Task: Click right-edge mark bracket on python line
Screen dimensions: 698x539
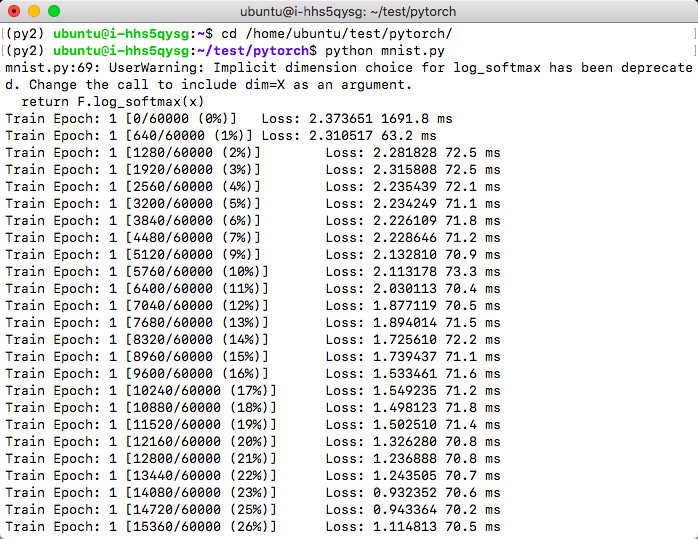Action: tap(693, 50)
